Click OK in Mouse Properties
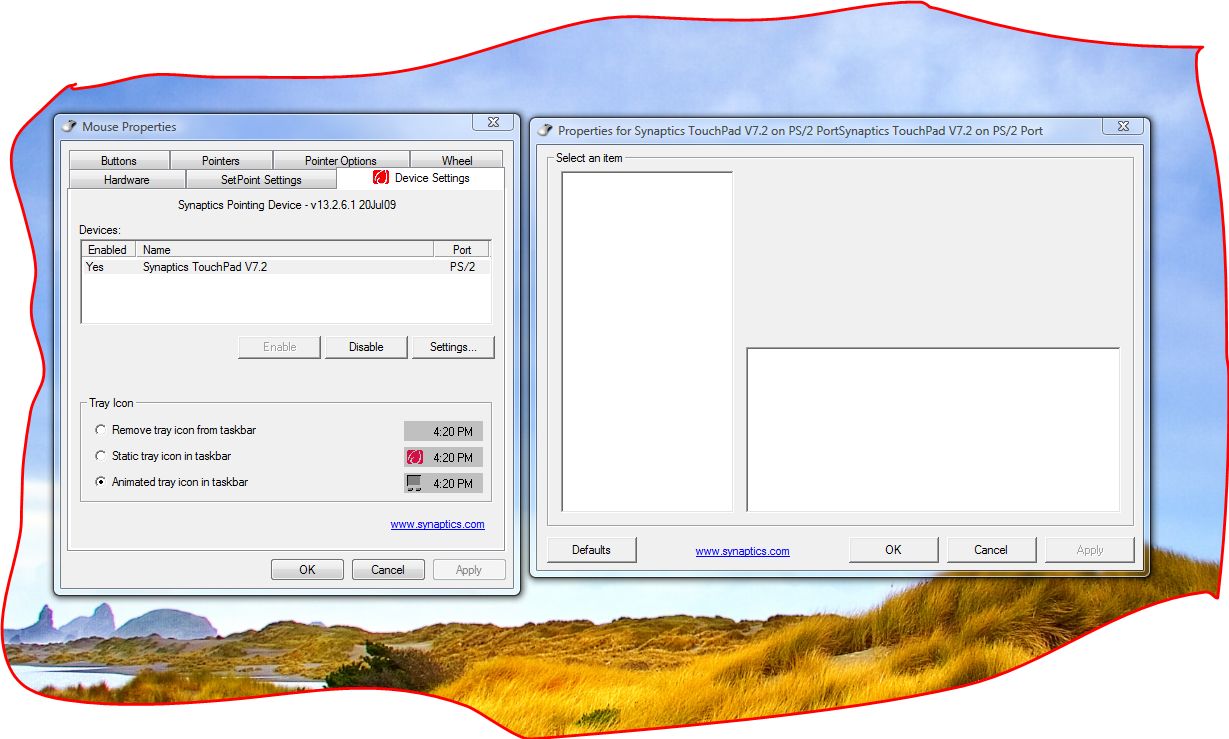Screen dimensions: 1229x739 (307, 569)
